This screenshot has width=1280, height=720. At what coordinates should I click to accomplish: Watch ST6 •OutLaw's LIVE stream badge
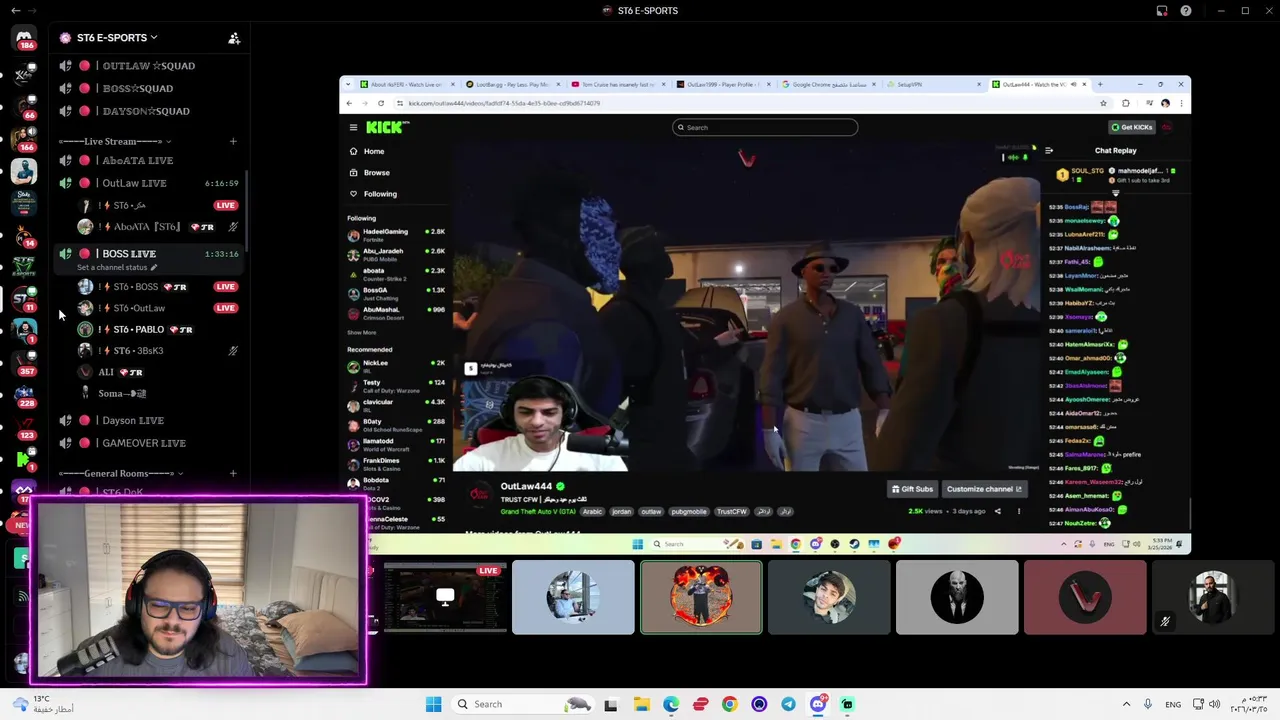click(226, 308)
